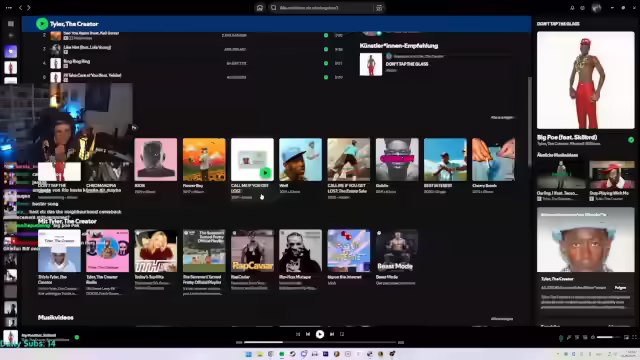The image size is (640, 360).
Task: Open the lyrics microphone icon
Action: click(569, 338)
